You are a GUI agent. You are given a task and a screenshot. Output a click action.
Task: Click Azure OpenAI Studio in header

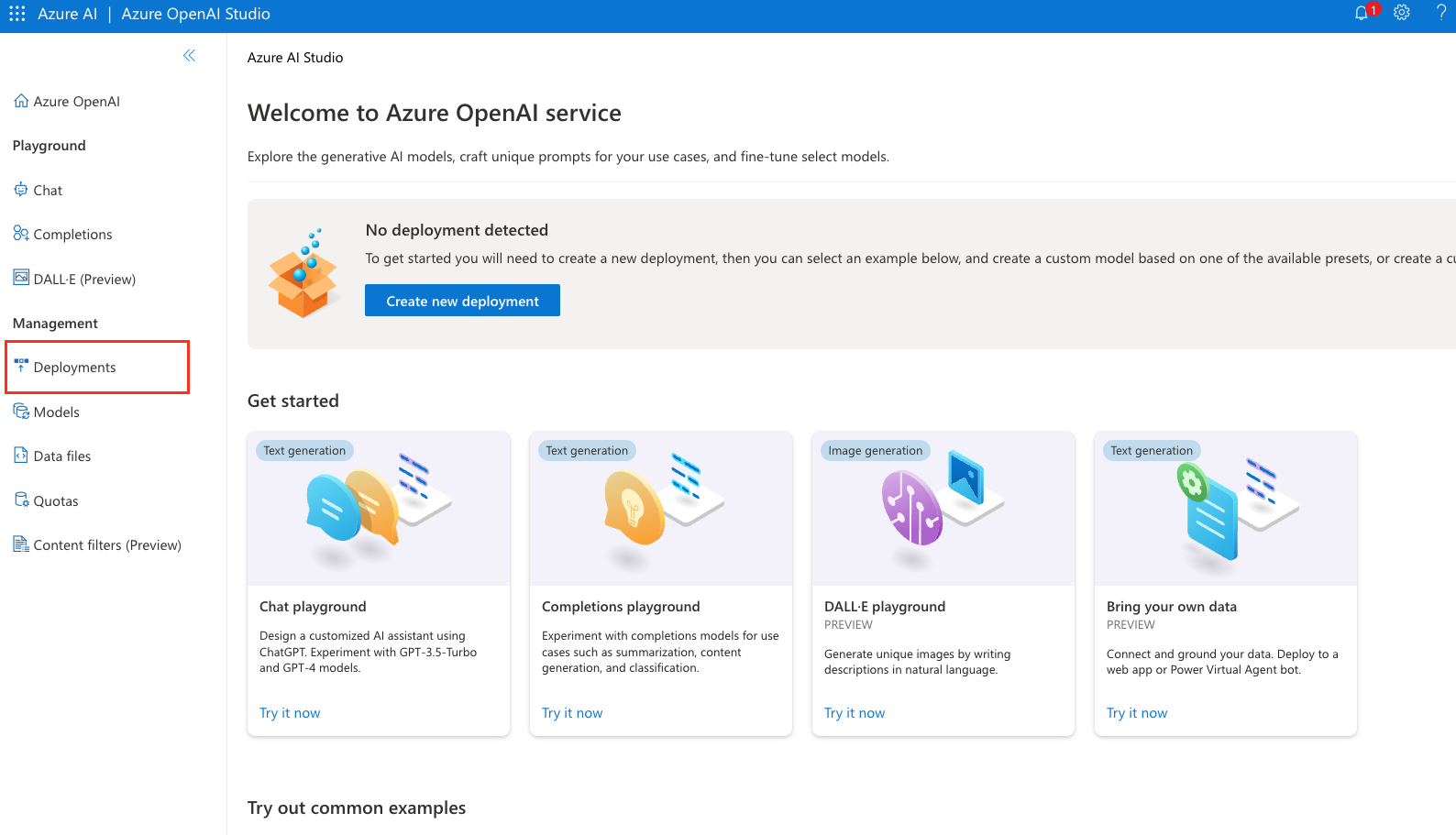(x=195, y=14)
